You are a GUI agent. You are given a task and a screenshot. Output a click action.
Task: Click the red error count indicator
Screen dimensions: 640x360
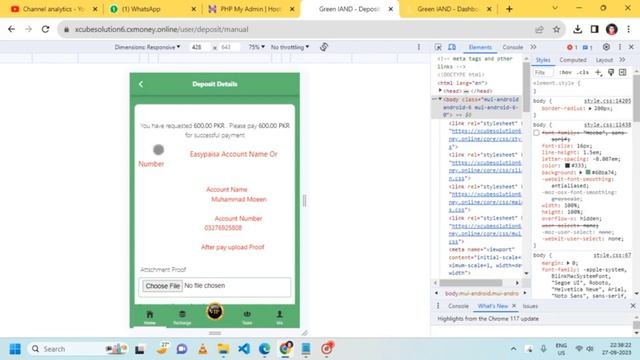click(572, 47)
